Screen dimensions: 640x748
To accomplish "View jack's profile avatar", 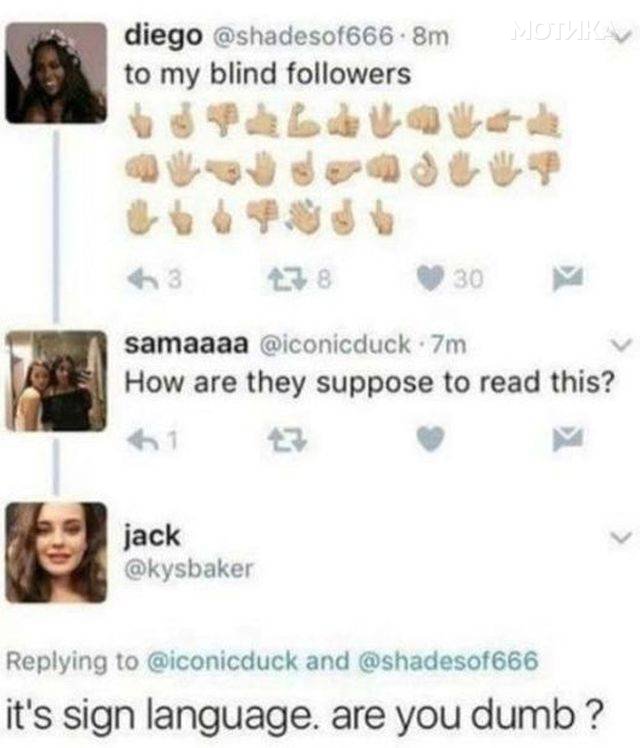I will (56, 552).
